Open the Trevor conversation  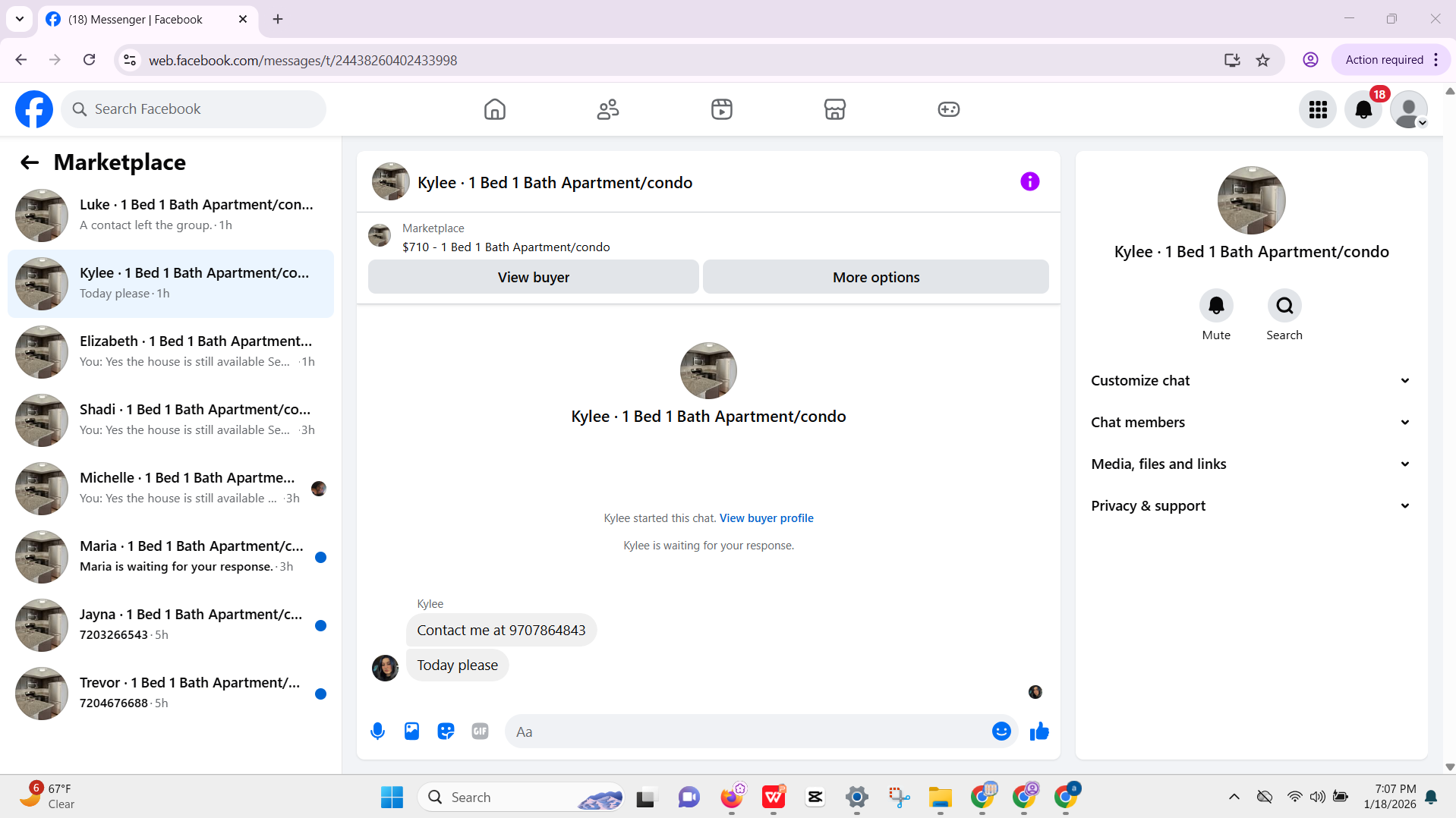click(171, 694)
